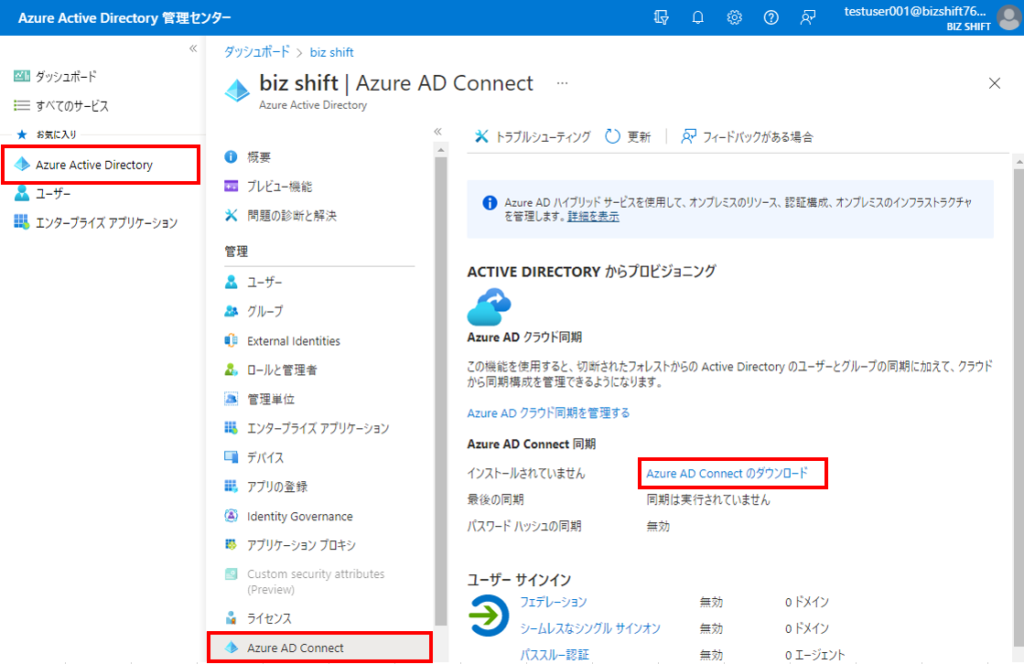Select Azure AD Connect menu item

click(319, 648)
